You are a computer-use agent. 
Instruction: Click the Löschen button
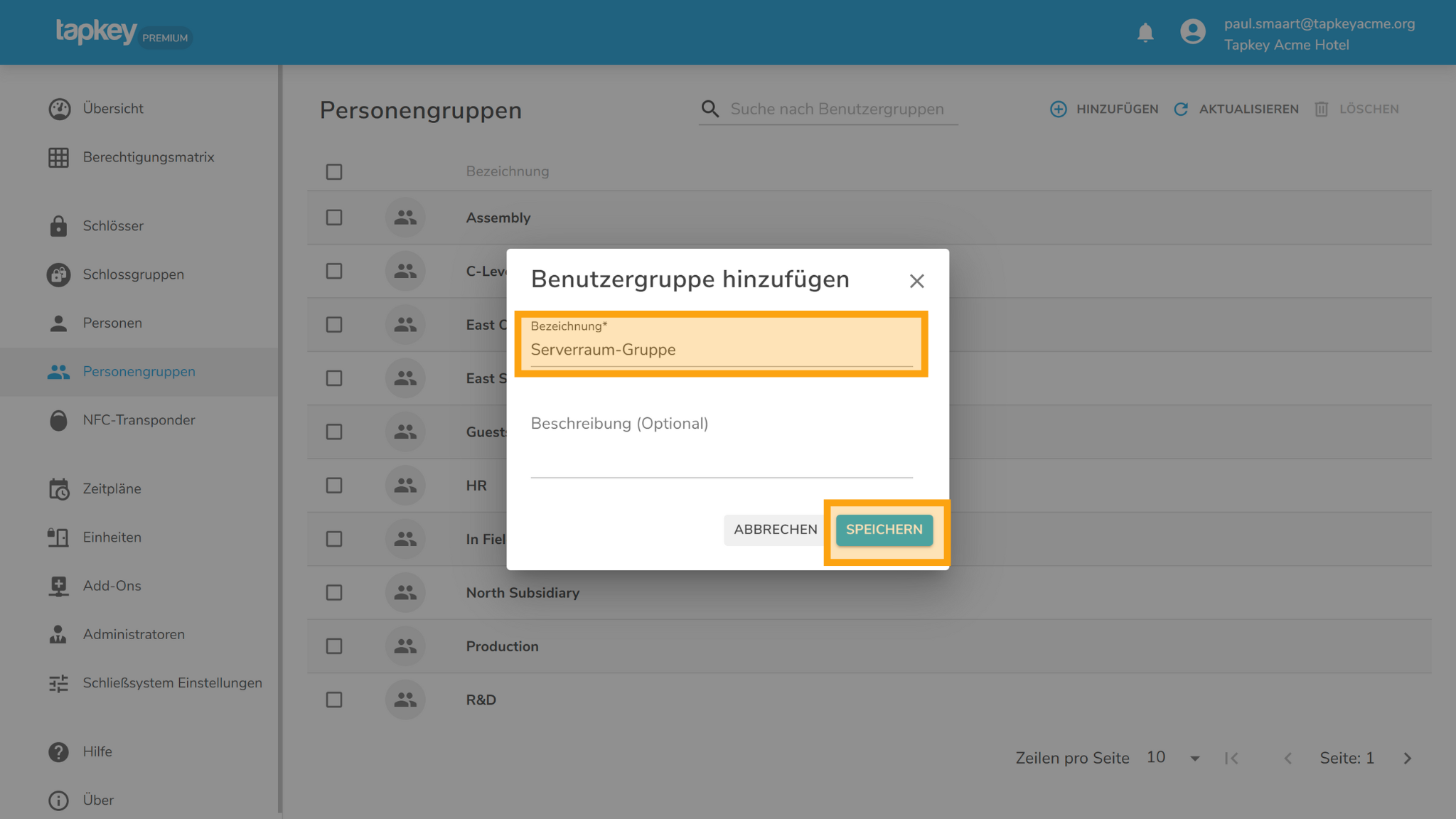coord(1356,109)
